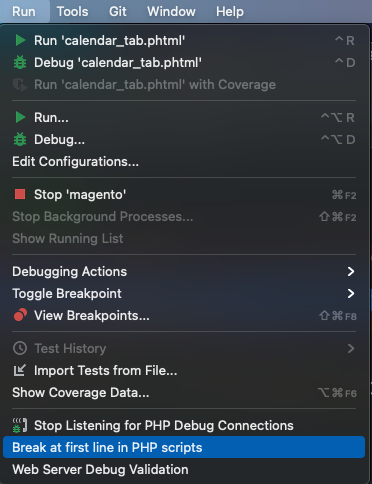Click the bug icon beside Debug...
The image size is (372, 484).
20,139
